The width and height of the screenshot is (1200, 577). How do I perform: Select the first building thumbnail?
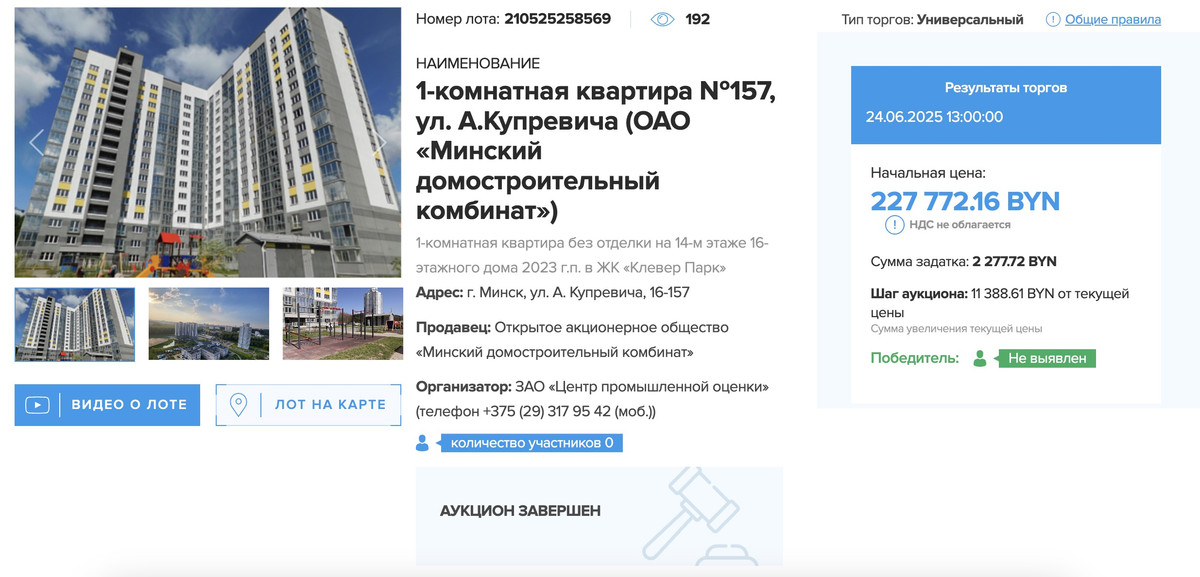tap(75, 324)
